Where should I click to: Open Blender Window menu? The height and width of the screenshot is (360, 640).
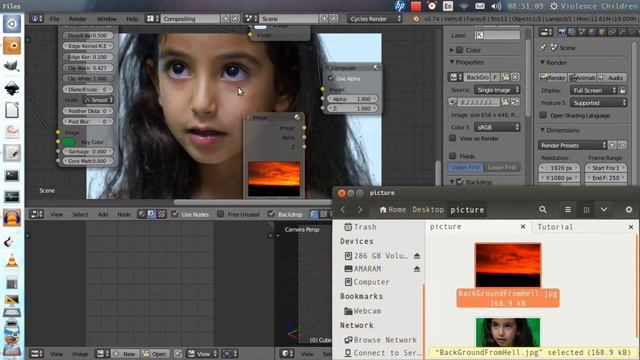tap(107, 19)
